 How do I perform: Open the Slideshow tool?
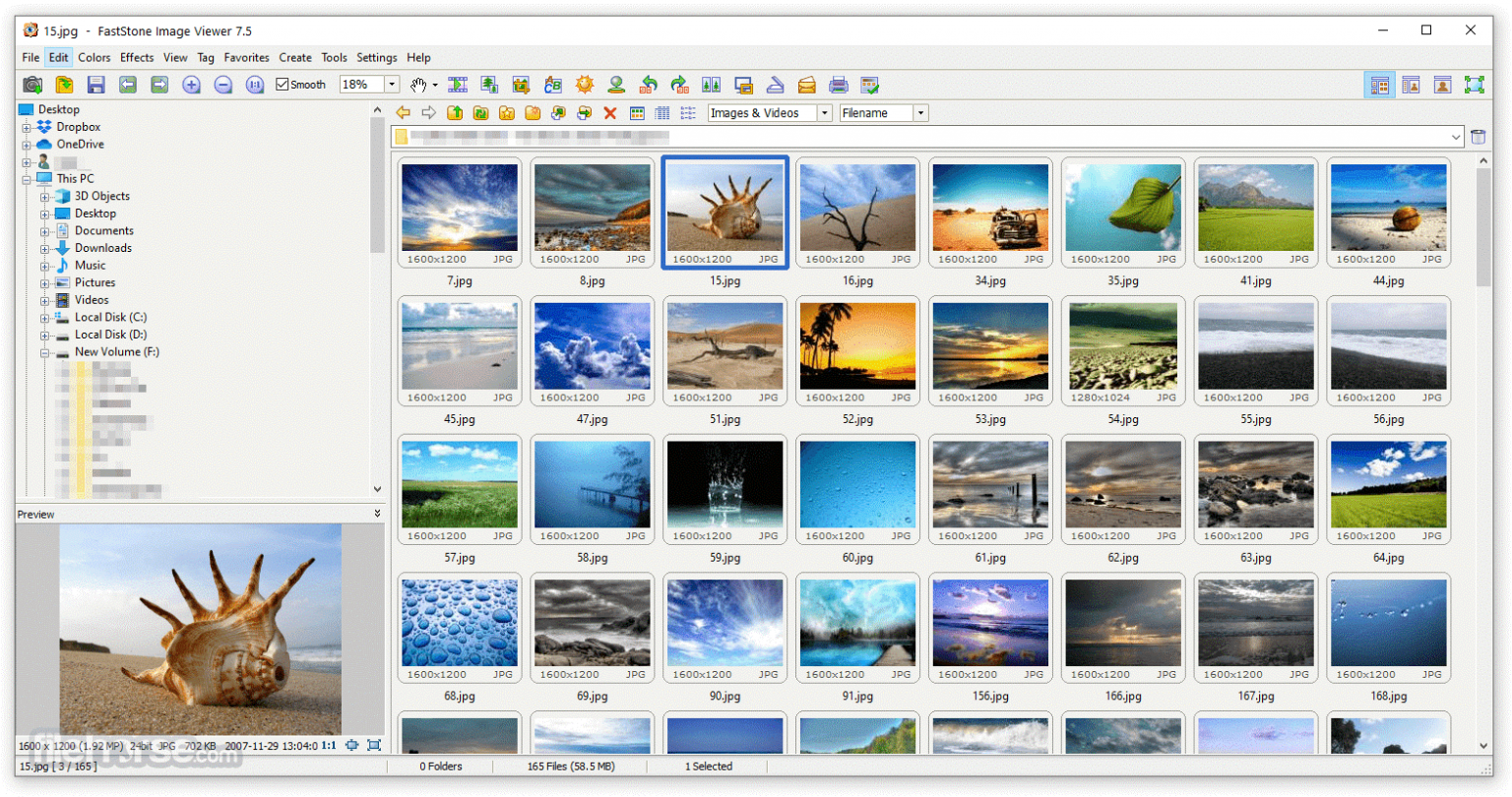point(458,85)
